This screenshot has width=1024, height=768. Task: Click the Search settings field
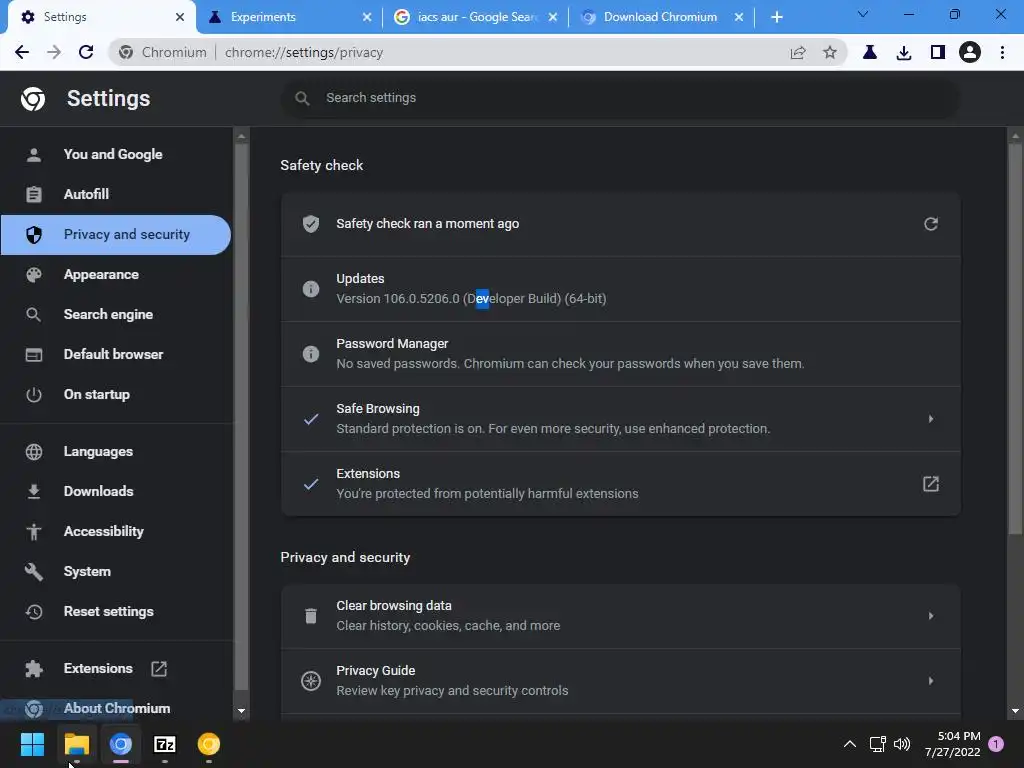[x=620, y=98]
